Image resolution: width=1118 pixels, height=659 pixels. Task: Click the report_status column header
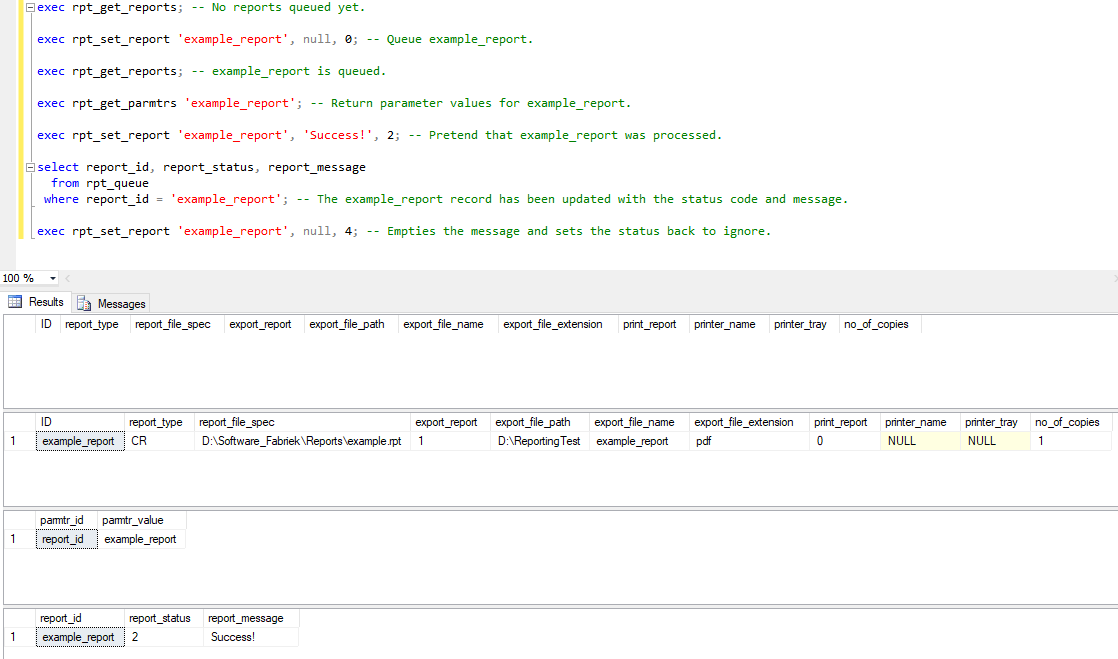click(x=159, y=618)
